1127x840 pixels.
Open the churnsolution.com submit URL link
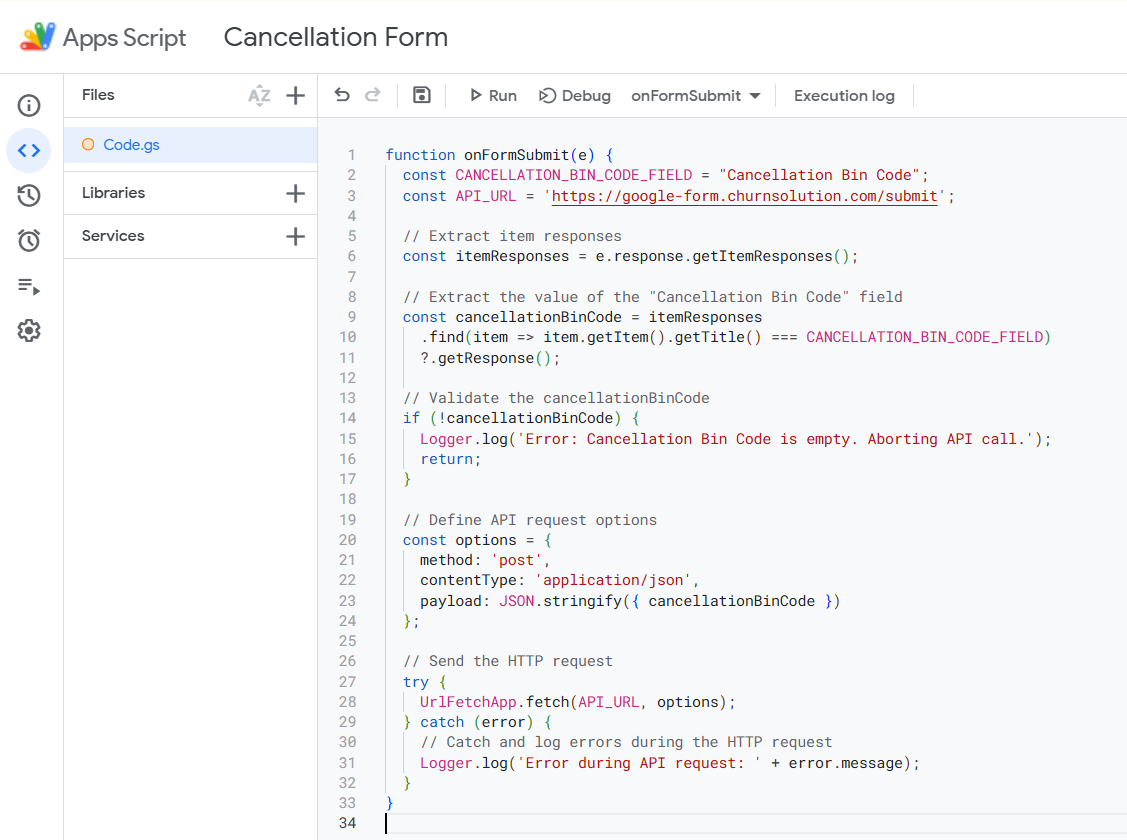coord(745,196)
